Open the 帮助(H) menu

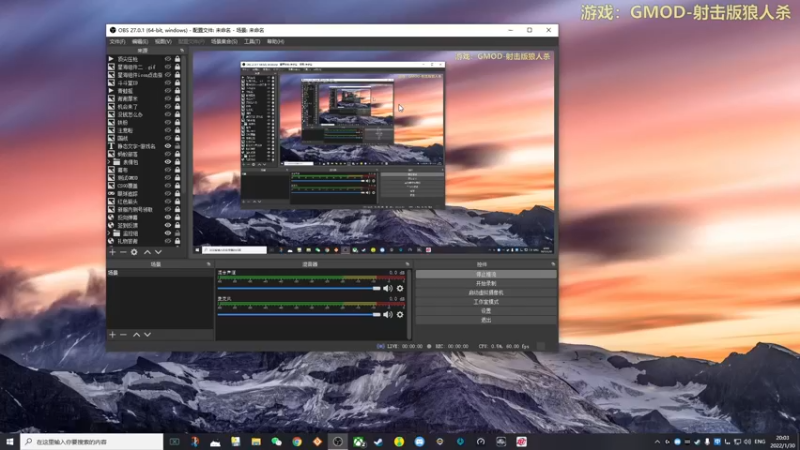coord(276,41)
